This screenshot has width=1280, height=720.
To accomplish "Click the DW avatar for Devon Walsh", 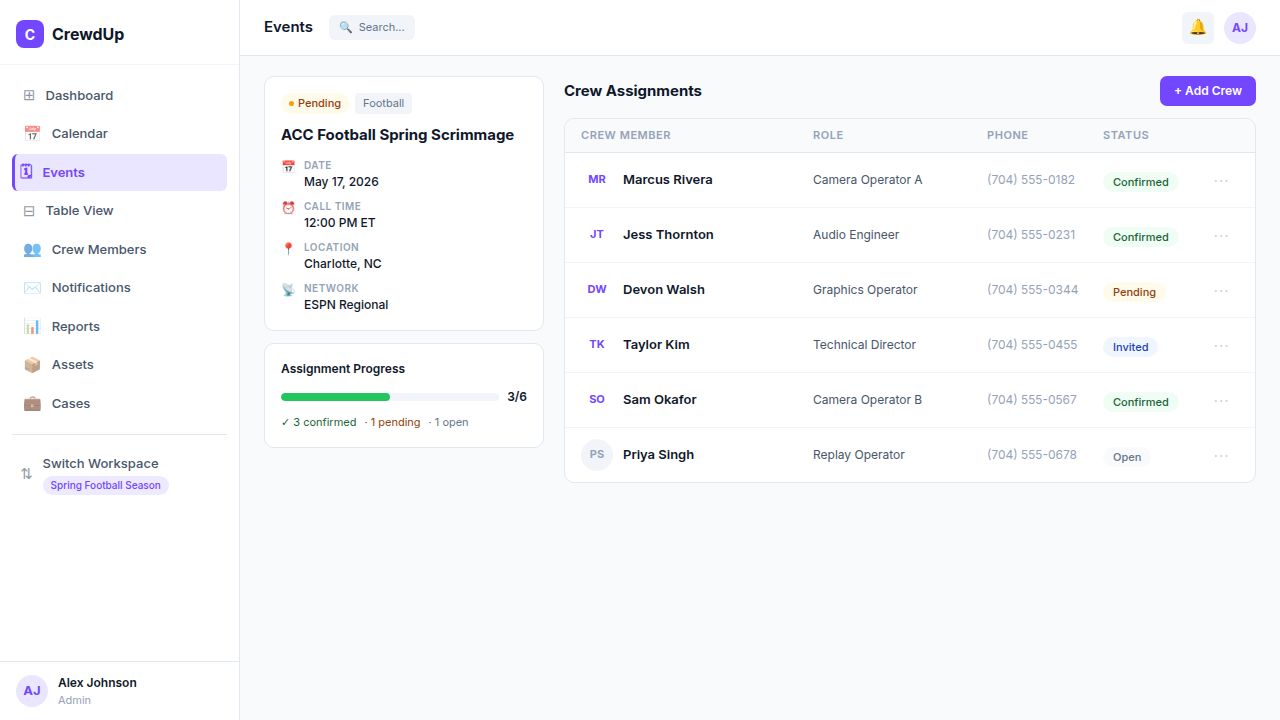I will (597, 290).
